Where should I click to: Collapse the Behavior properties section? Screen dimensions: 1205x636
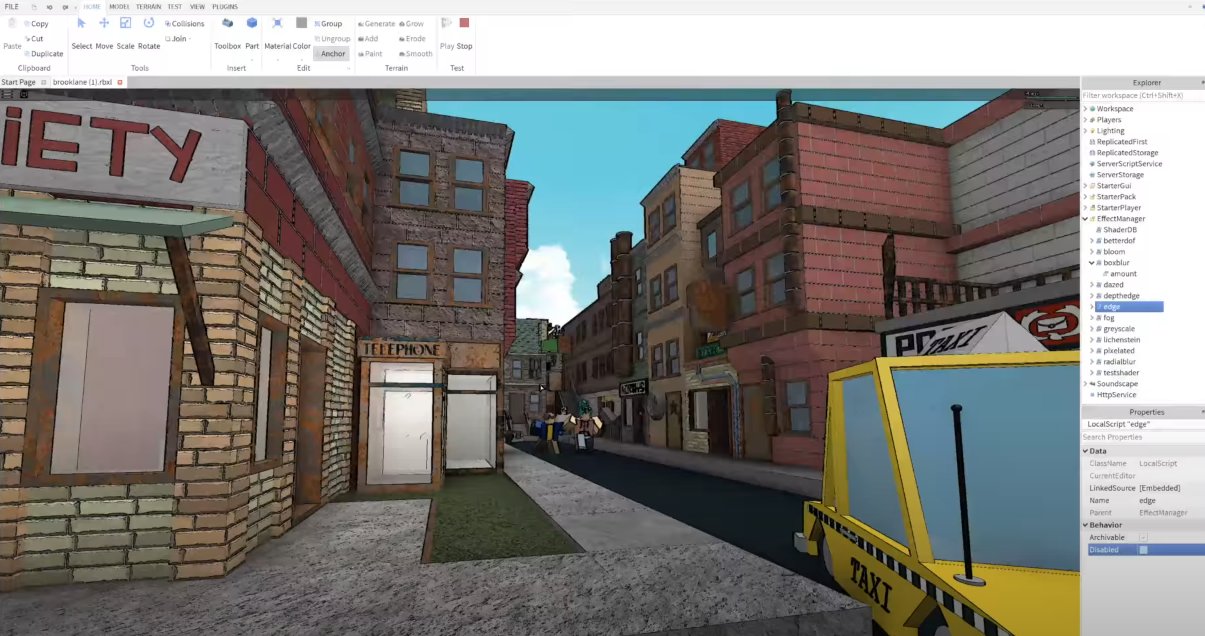coord(1086,525)
